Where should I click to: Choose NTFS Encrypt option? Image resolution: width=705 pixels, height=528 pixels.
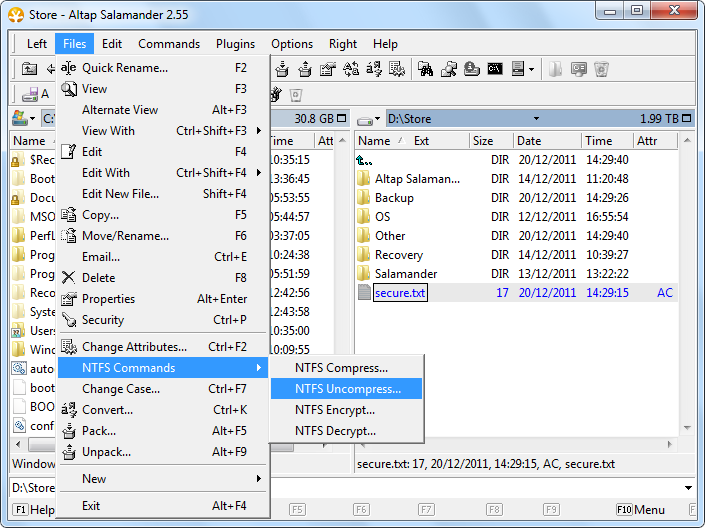(347, 410)
